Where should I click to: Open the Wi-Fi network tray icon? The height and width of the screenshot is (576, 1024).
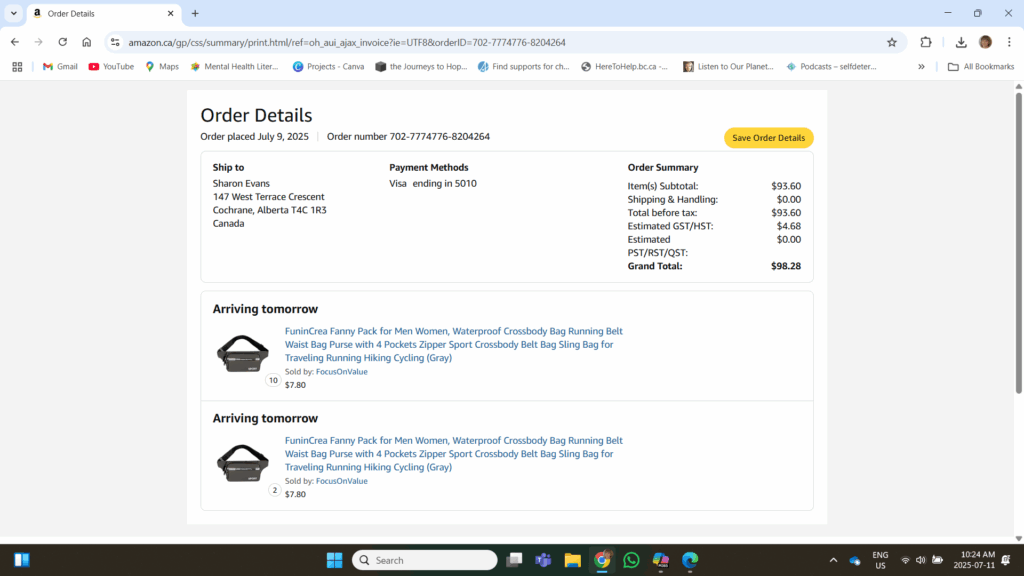905,560
